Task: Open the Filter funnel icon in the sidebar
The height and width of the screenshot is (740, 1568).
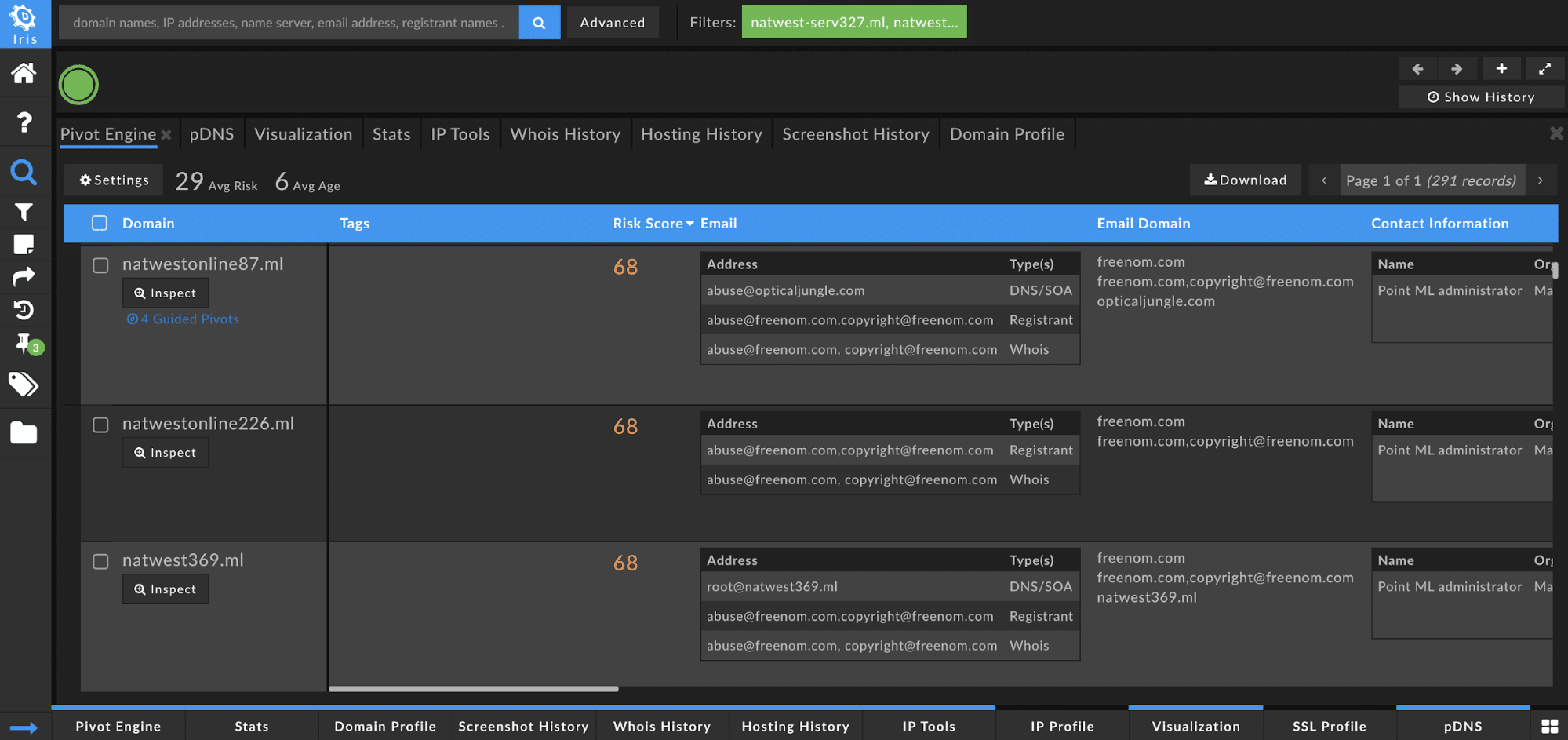Action: point(24,212)
